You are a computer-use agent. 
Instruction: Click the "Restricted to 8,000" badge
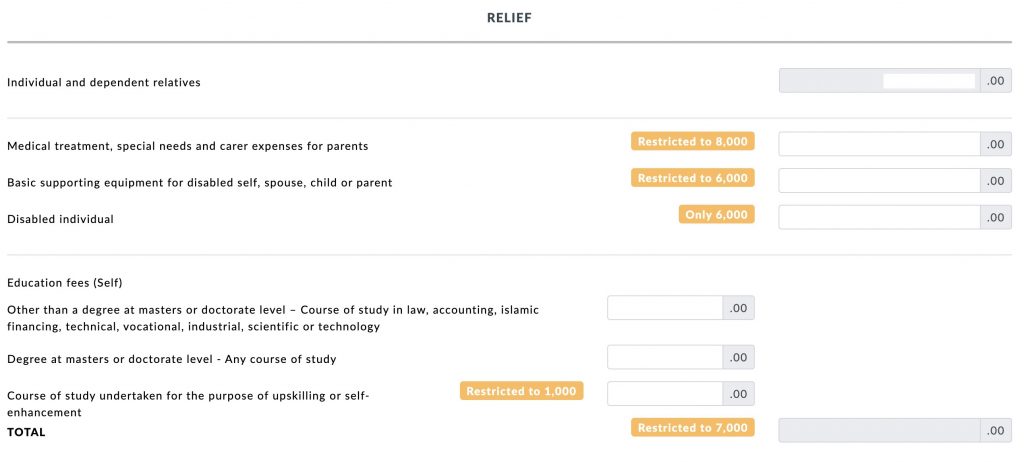pos(692,142)
